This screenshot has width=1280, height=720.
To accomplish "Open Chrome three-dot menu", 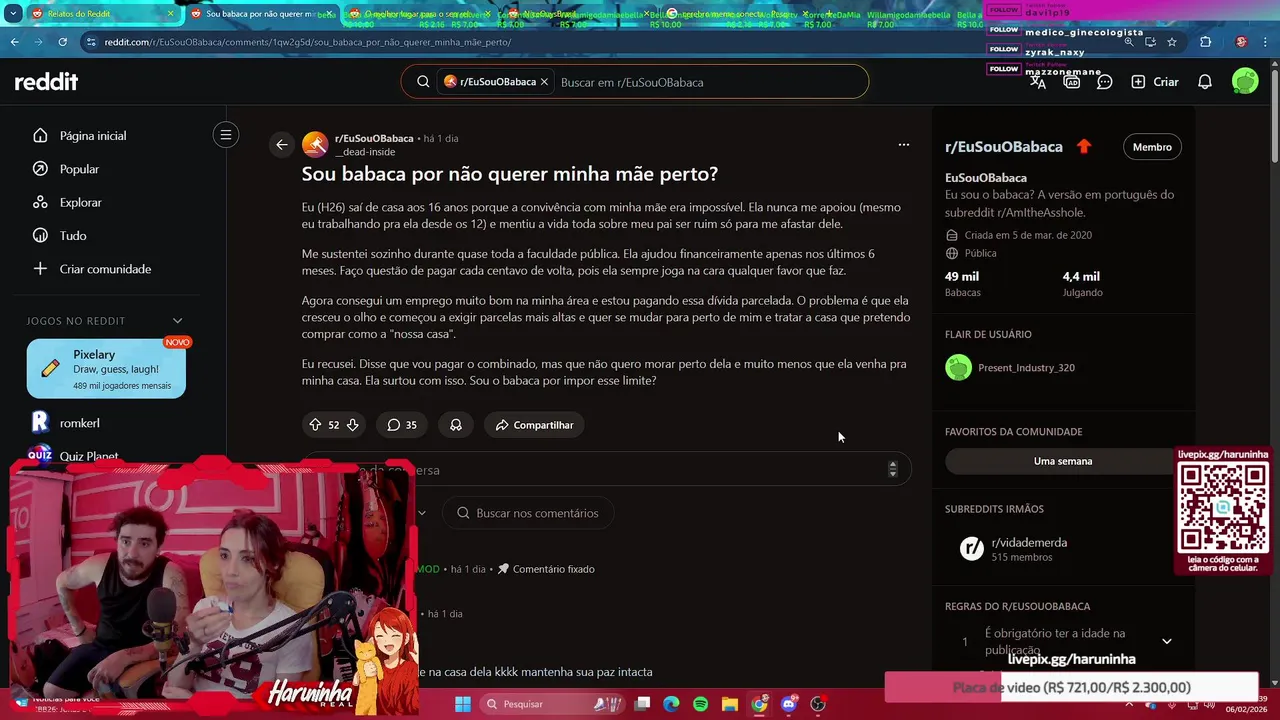I will point(1265,42).
